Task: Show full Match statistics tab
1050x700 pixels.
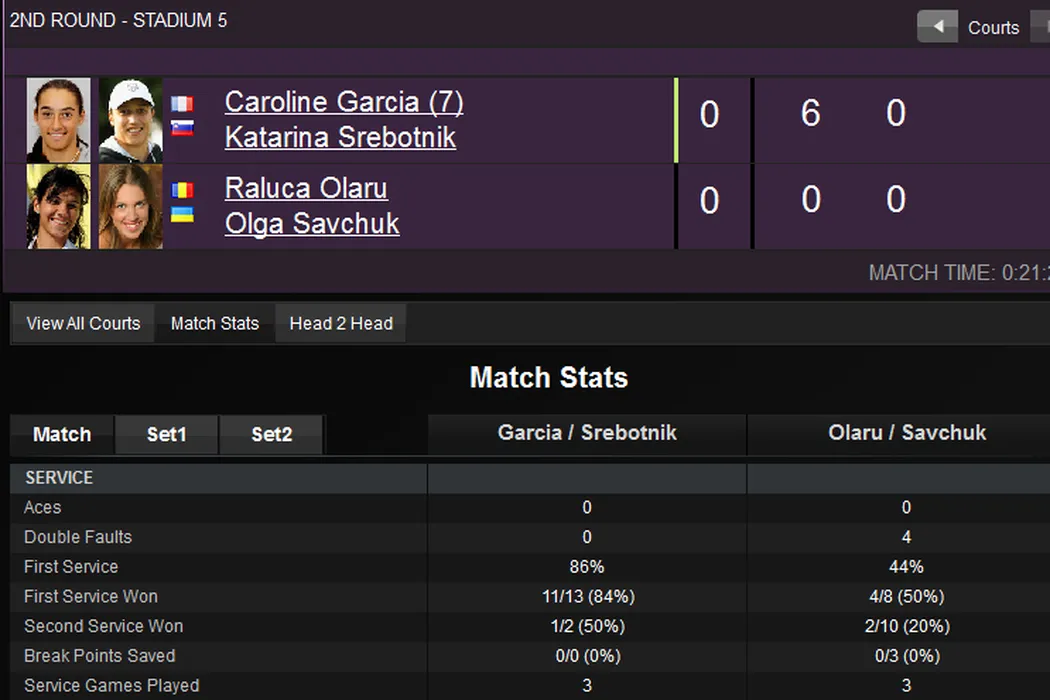Action: coord(62,435)
